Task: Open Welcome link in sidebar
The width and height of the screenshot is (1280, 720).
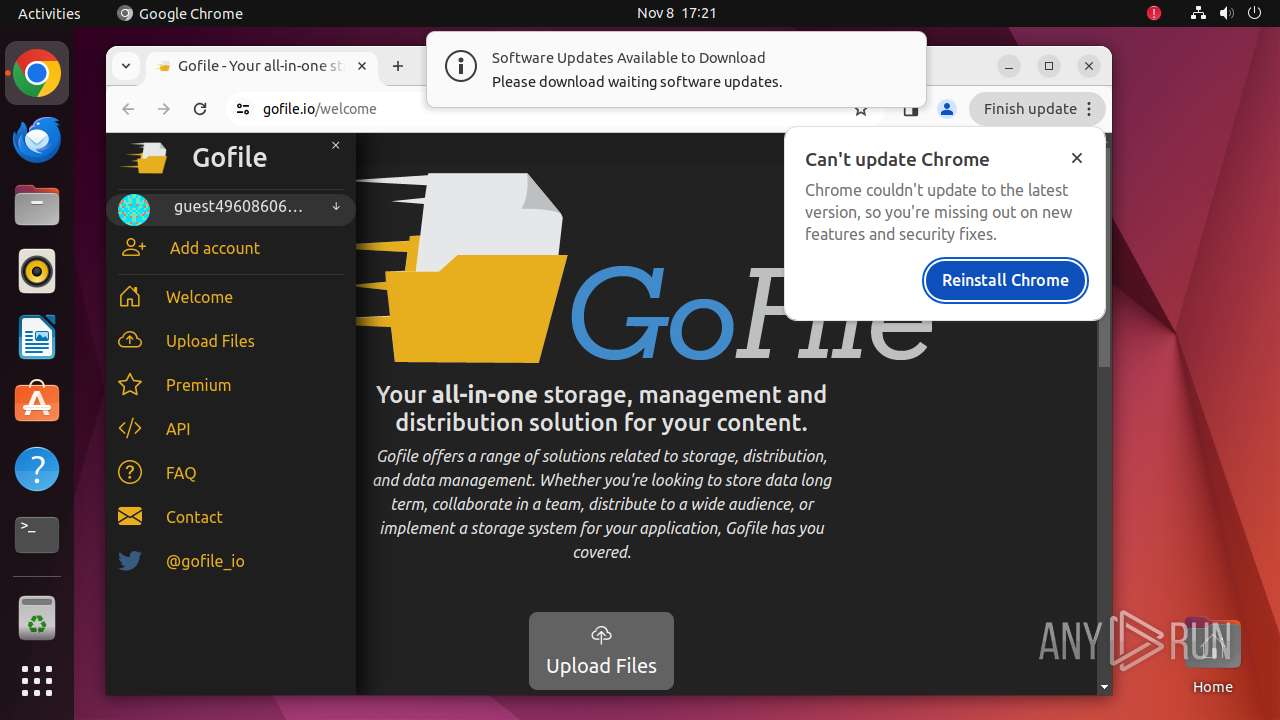Action: pos(199,297)
